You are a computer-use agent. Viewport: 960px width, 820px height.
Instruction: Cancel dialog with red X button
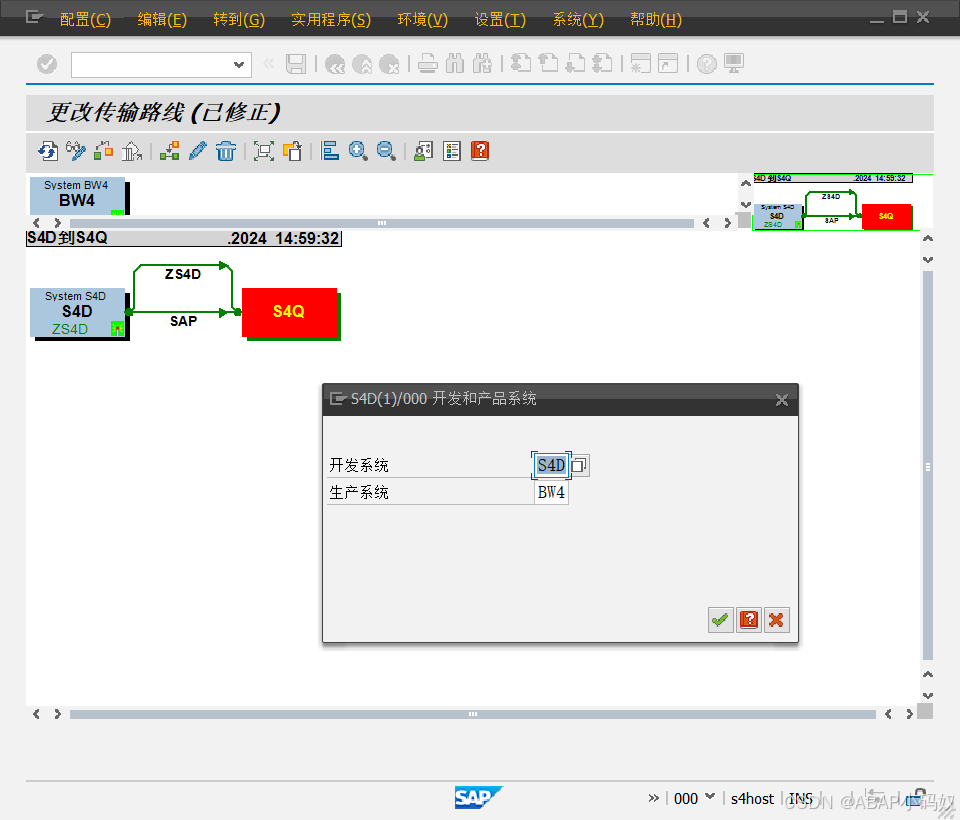point(776,620)
